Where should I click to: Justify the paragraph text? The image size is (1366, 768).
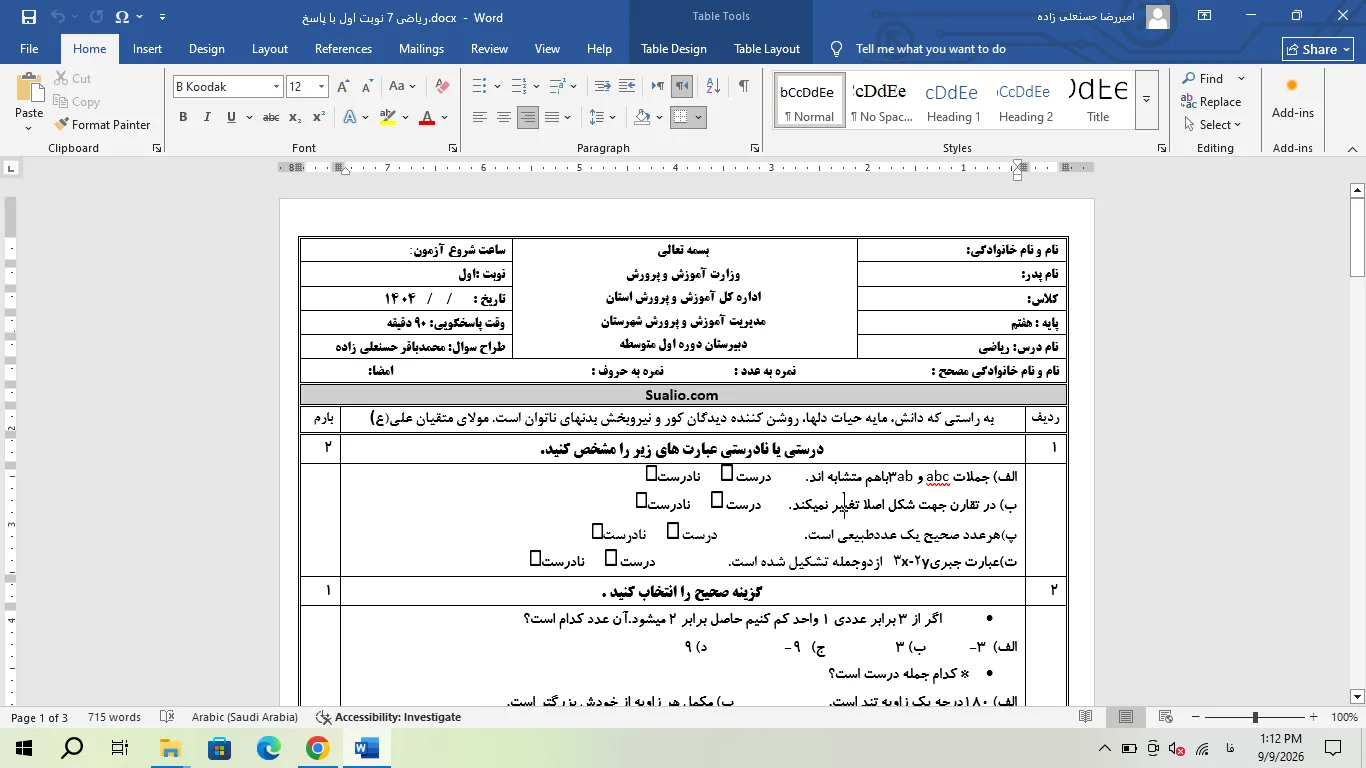552,117
